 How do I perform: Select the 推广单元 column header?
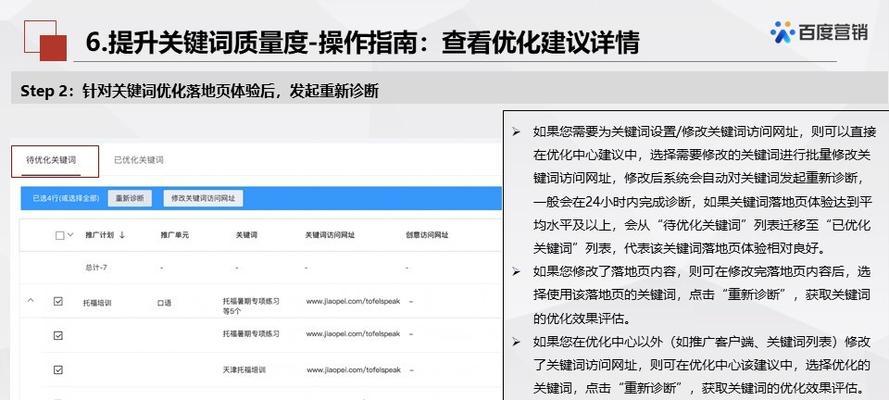(x=175, y=235)
